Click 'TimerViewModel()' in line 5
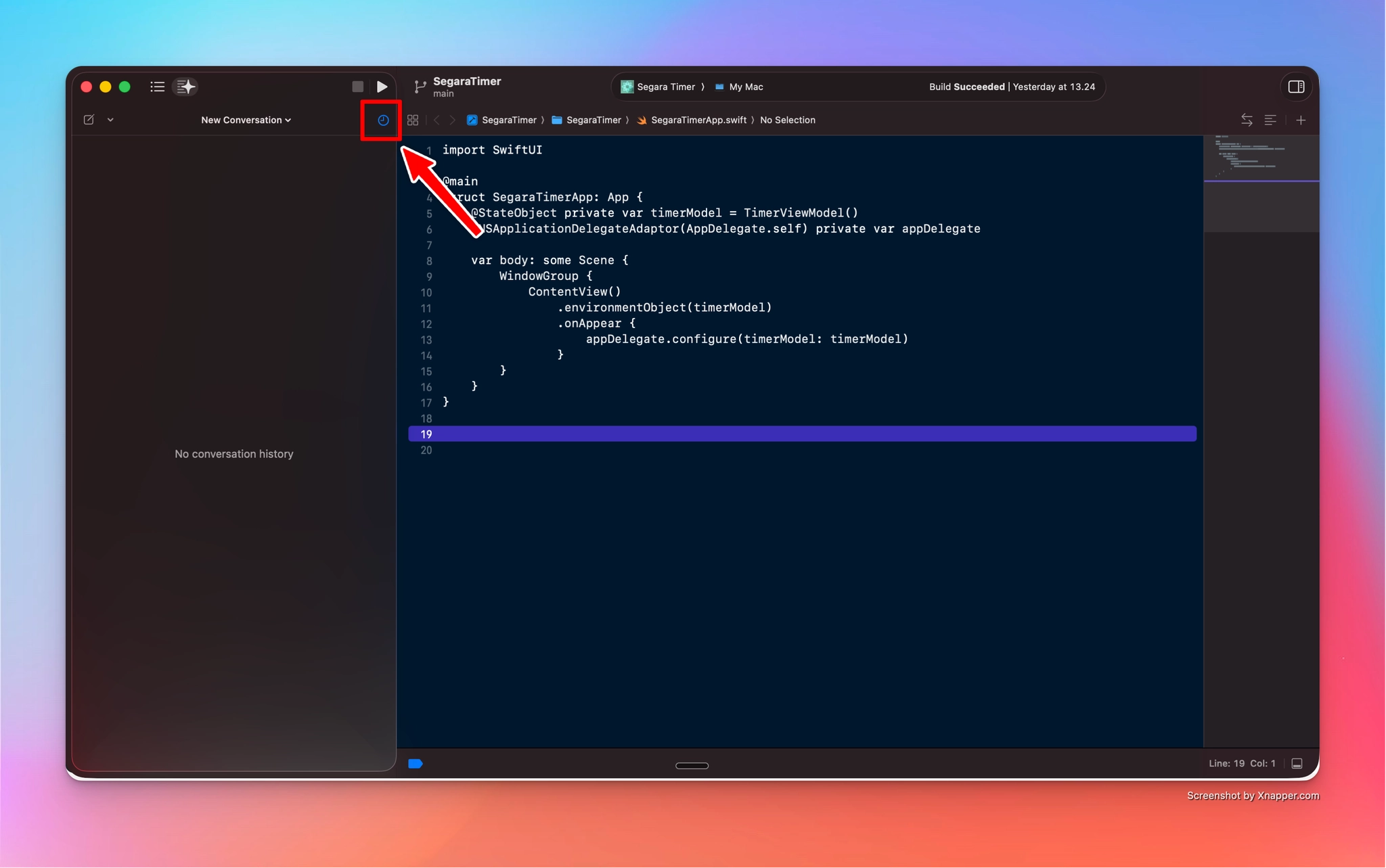This screenshot has width=1386, height=868. pyautogui.click(x=801, y=212)
